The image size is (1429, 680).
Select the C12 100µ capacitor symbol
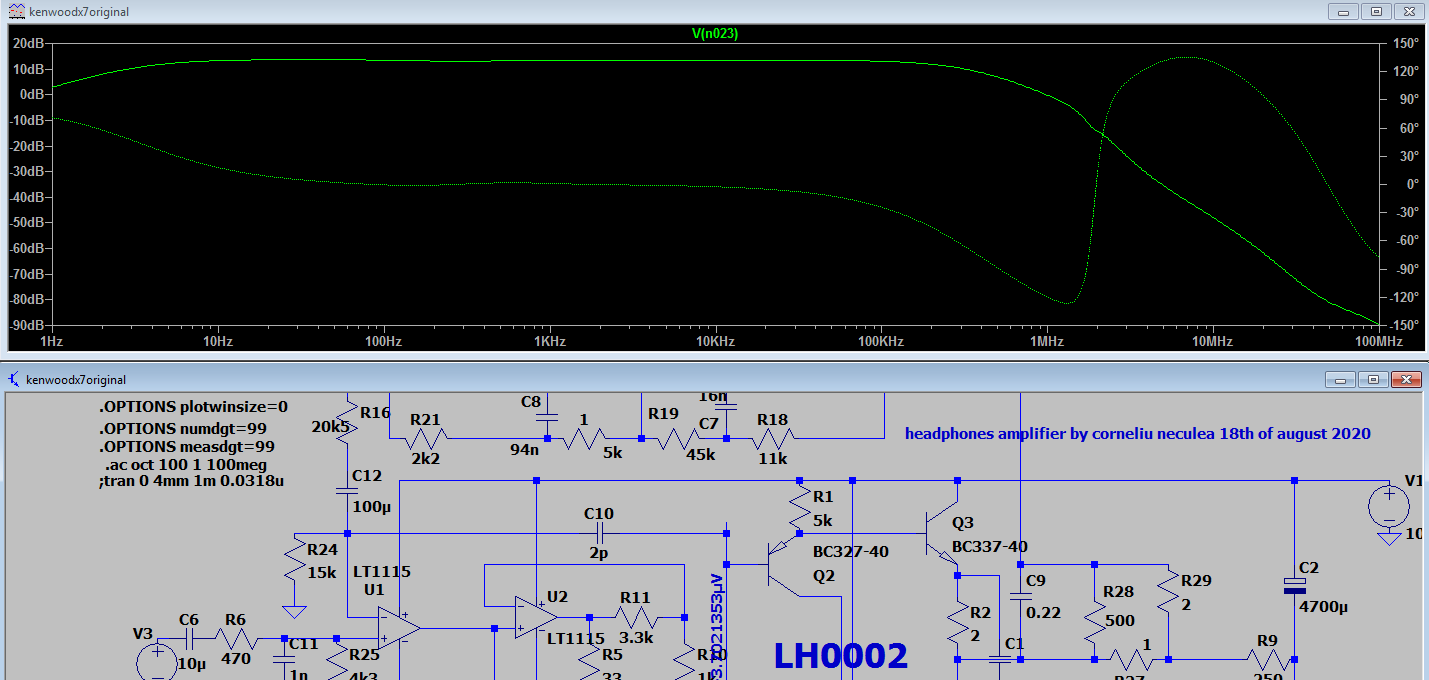pyautogui.click(x=347, y=490)
